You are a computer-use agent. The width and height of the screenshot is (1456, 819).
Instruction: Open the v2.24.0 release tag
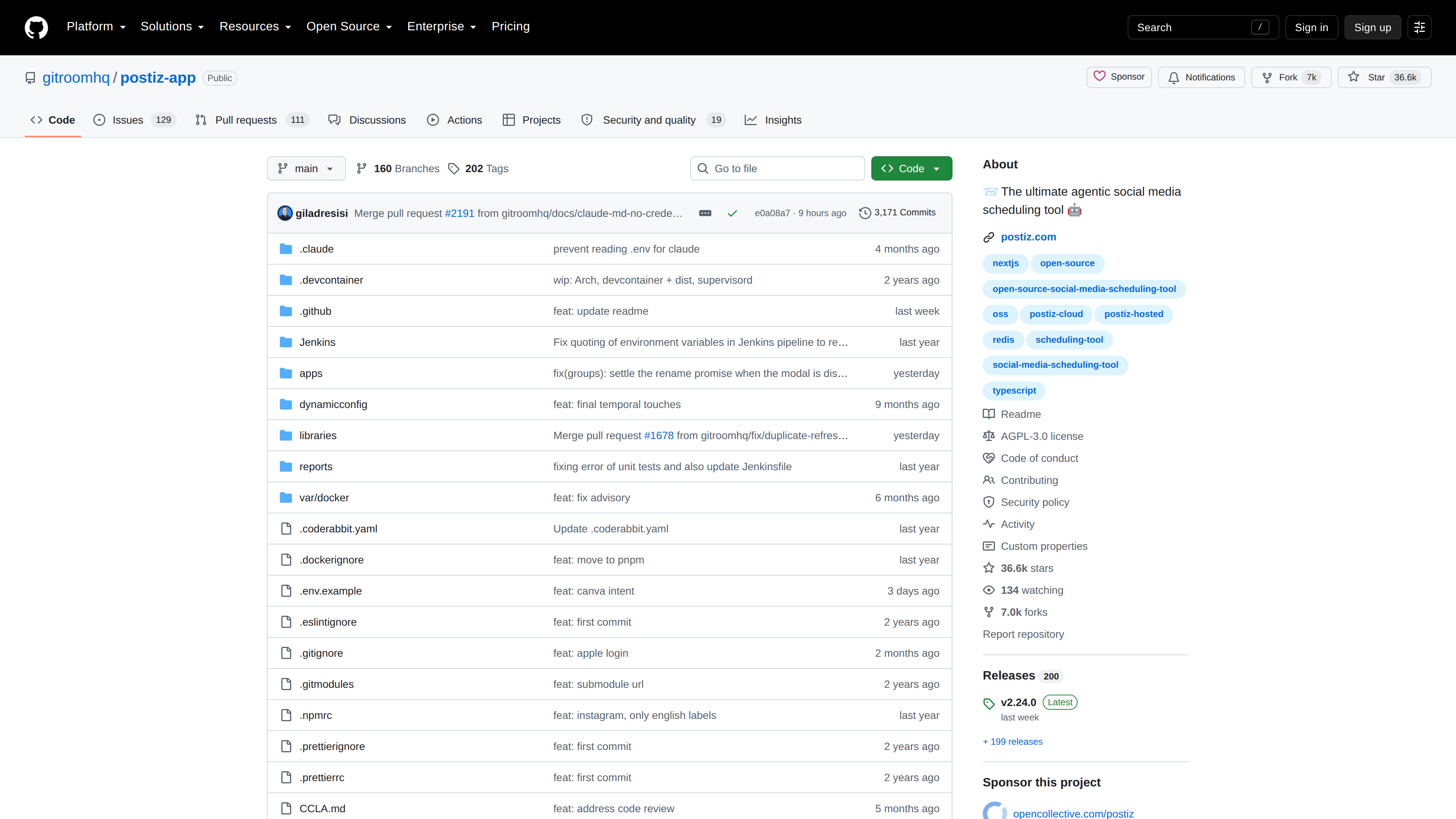(x=1018, y=702)
